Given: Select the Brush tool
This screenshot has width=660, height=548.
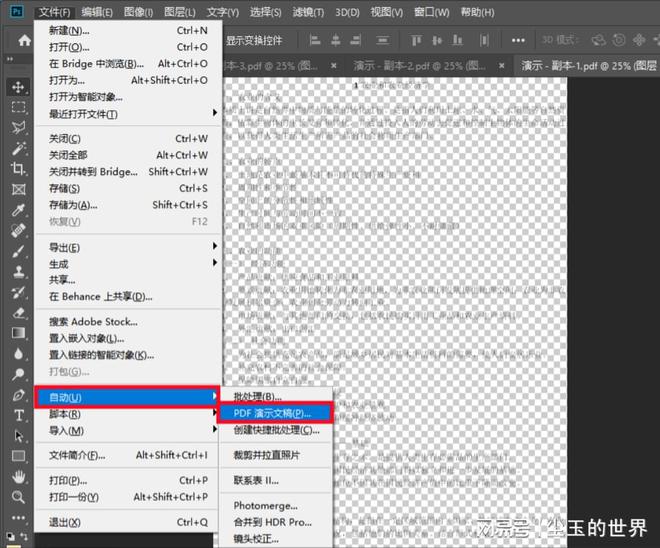Looking at the screenshot, I should point(18,251).
